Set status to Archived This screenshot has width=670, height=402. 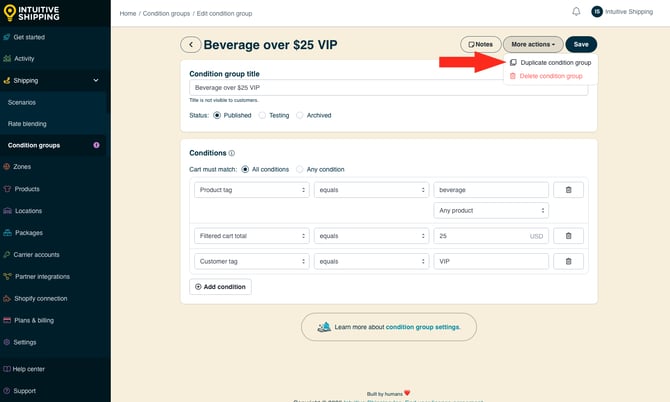(x=300, y=115)
